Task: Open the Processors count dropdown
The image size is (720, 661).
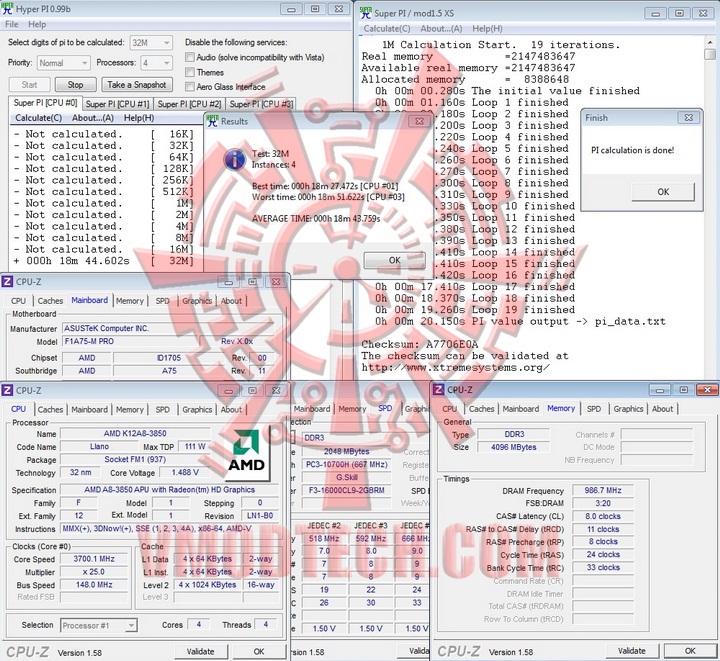Action: coord(157,63)
